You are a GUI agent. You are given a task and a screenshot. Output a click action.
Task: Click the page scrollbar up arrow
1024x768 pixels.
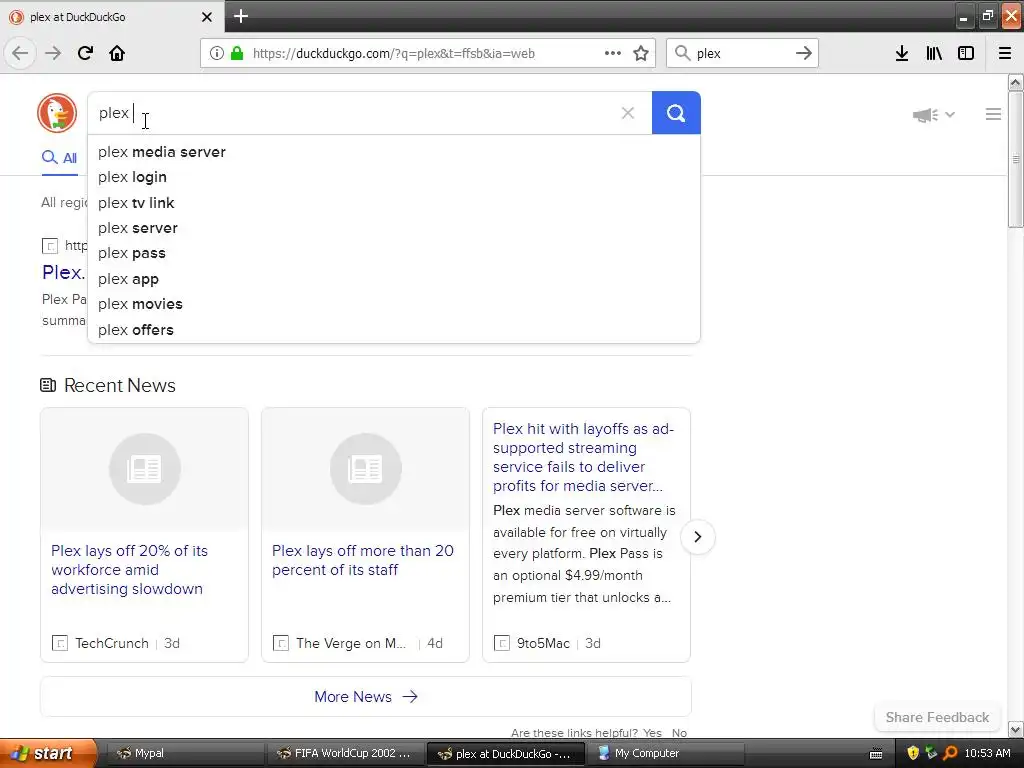[x=1016, y=82]
